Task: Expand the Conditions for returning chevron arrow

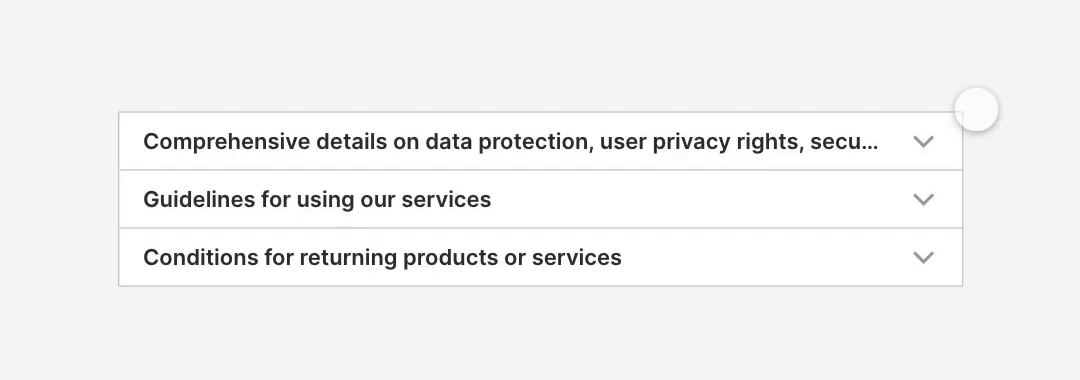Action: 923,257
